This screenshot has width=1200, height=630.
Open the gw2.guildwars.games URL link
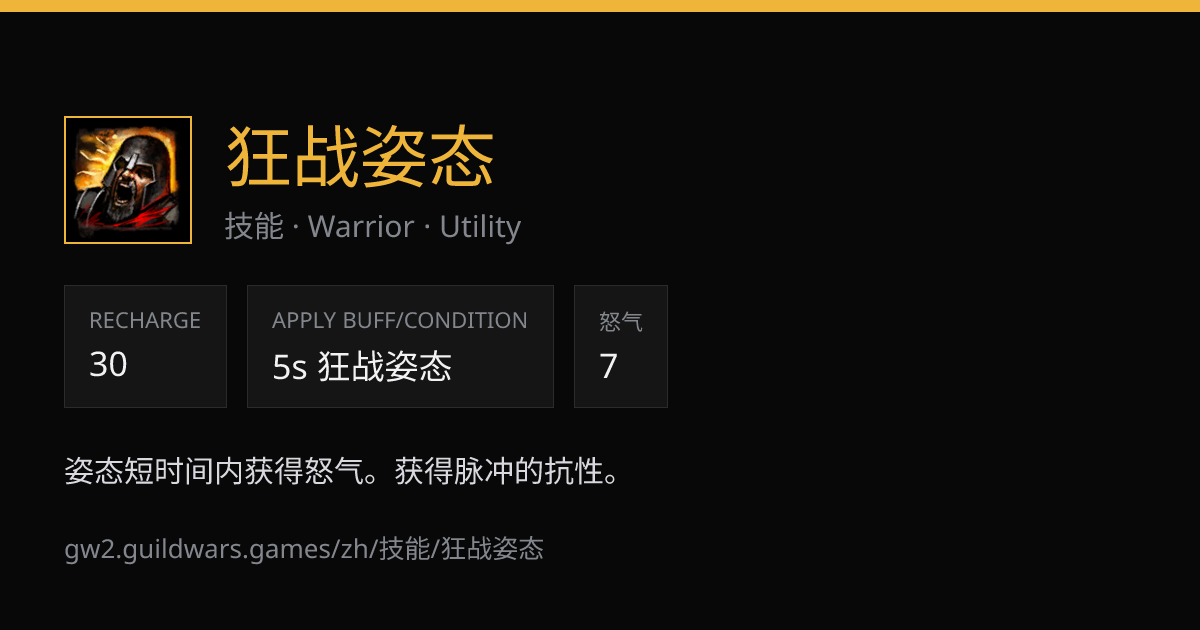pyautogui.click(x=304, y=548)
